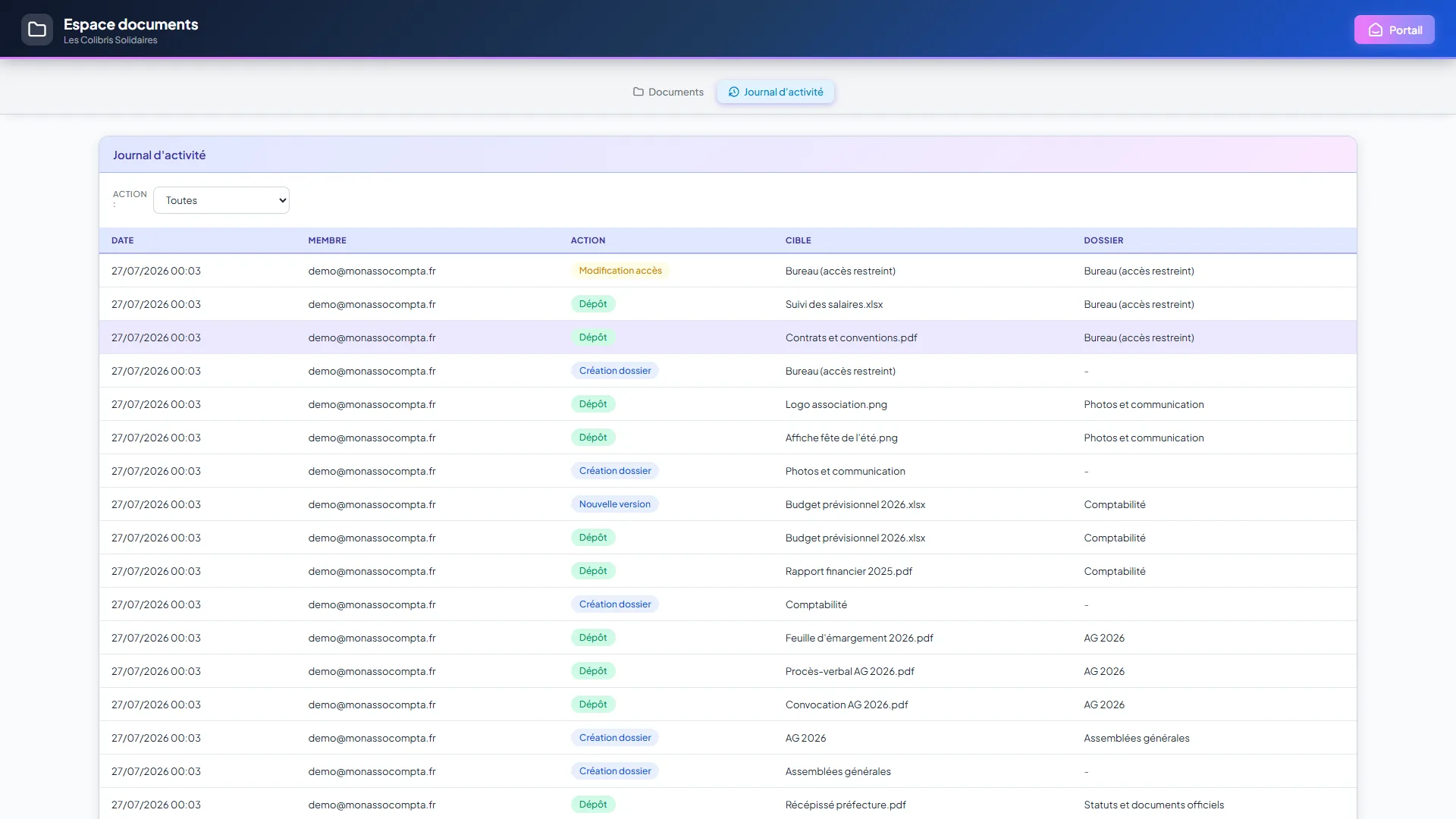Click the Modification accès badge
Screen dimensions: 1456x819
tap(620, 271)
